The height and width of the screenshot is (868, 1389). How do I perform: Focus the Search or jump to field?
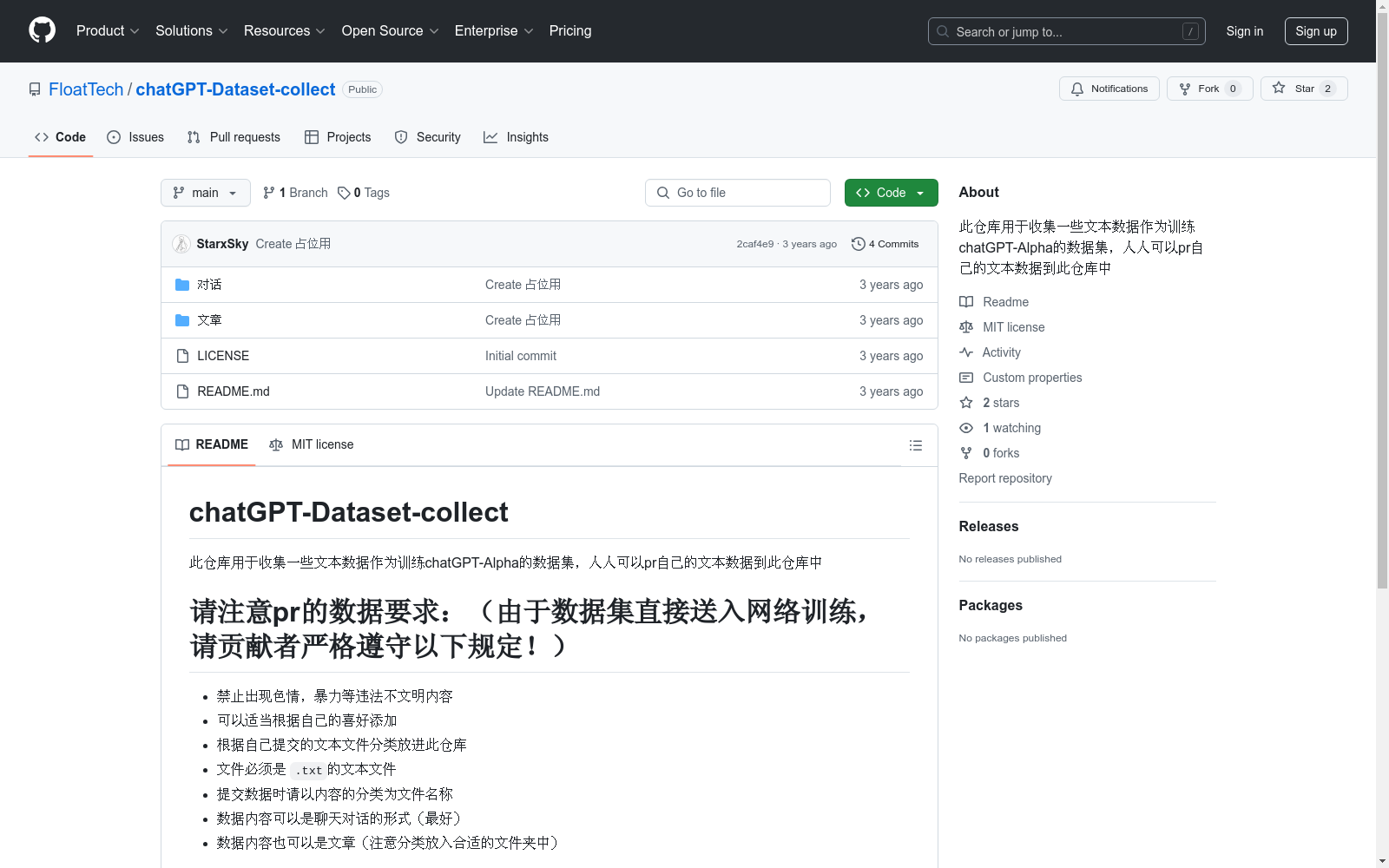click(1066, 31)
